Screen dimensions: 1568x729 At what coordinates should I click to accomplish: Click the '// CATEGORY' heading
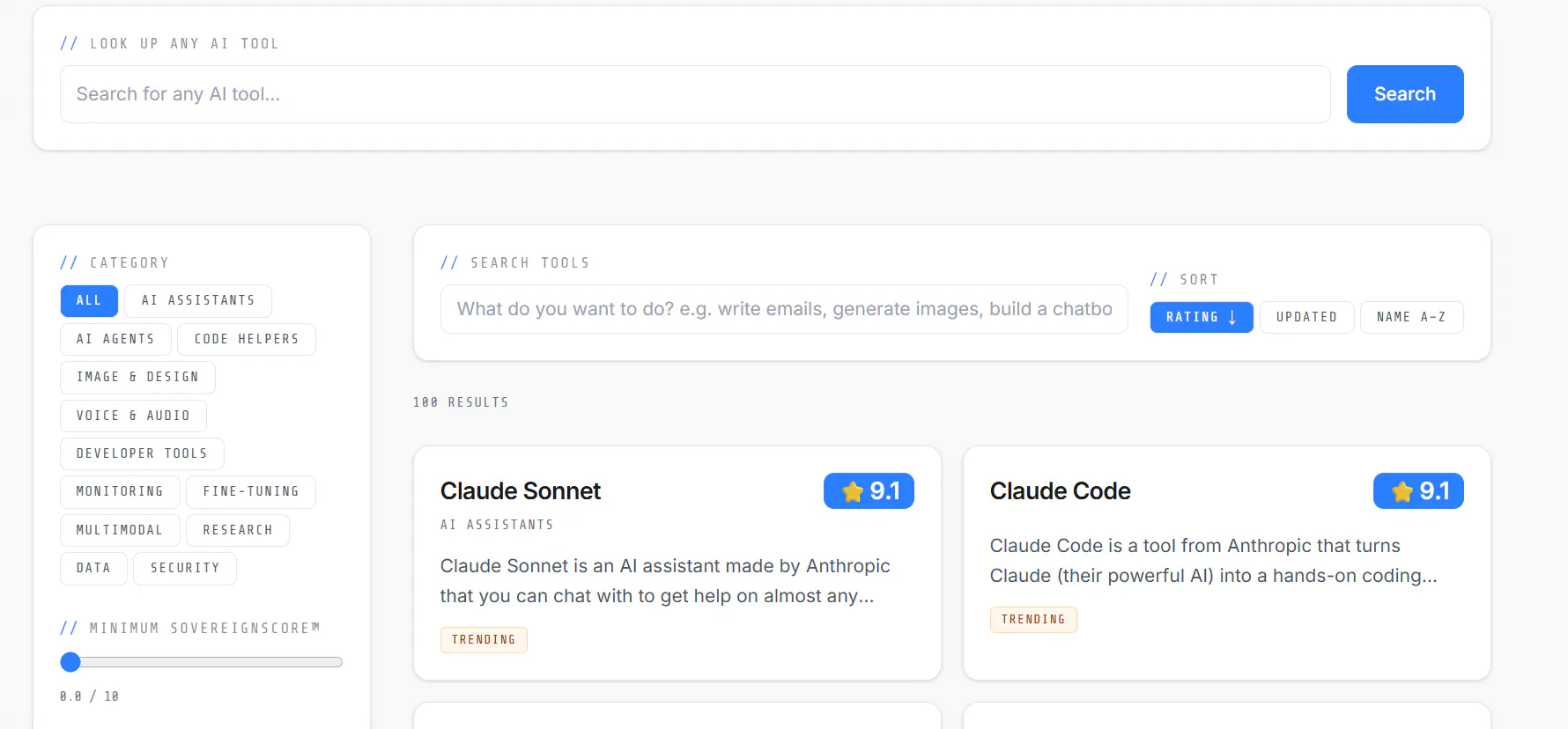(115, 263)
